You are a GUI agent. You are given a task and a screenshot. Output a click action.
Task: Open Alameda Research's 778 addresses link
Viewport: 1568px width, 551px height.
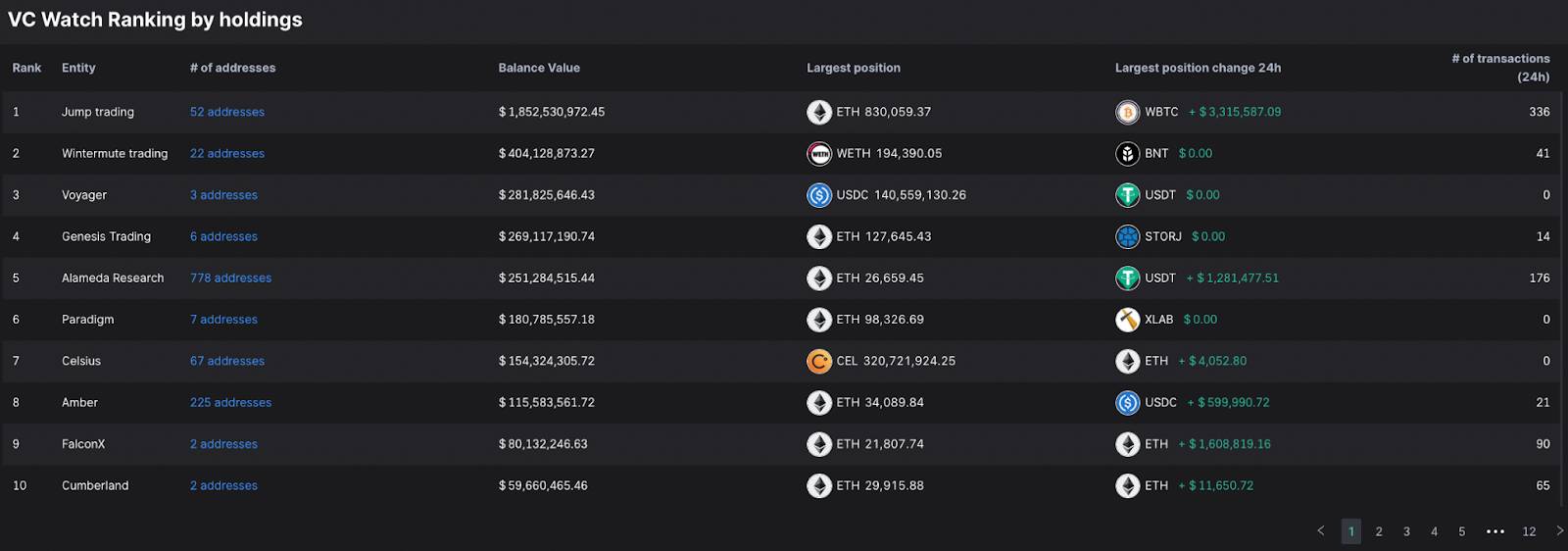click(x=230, y=278)
